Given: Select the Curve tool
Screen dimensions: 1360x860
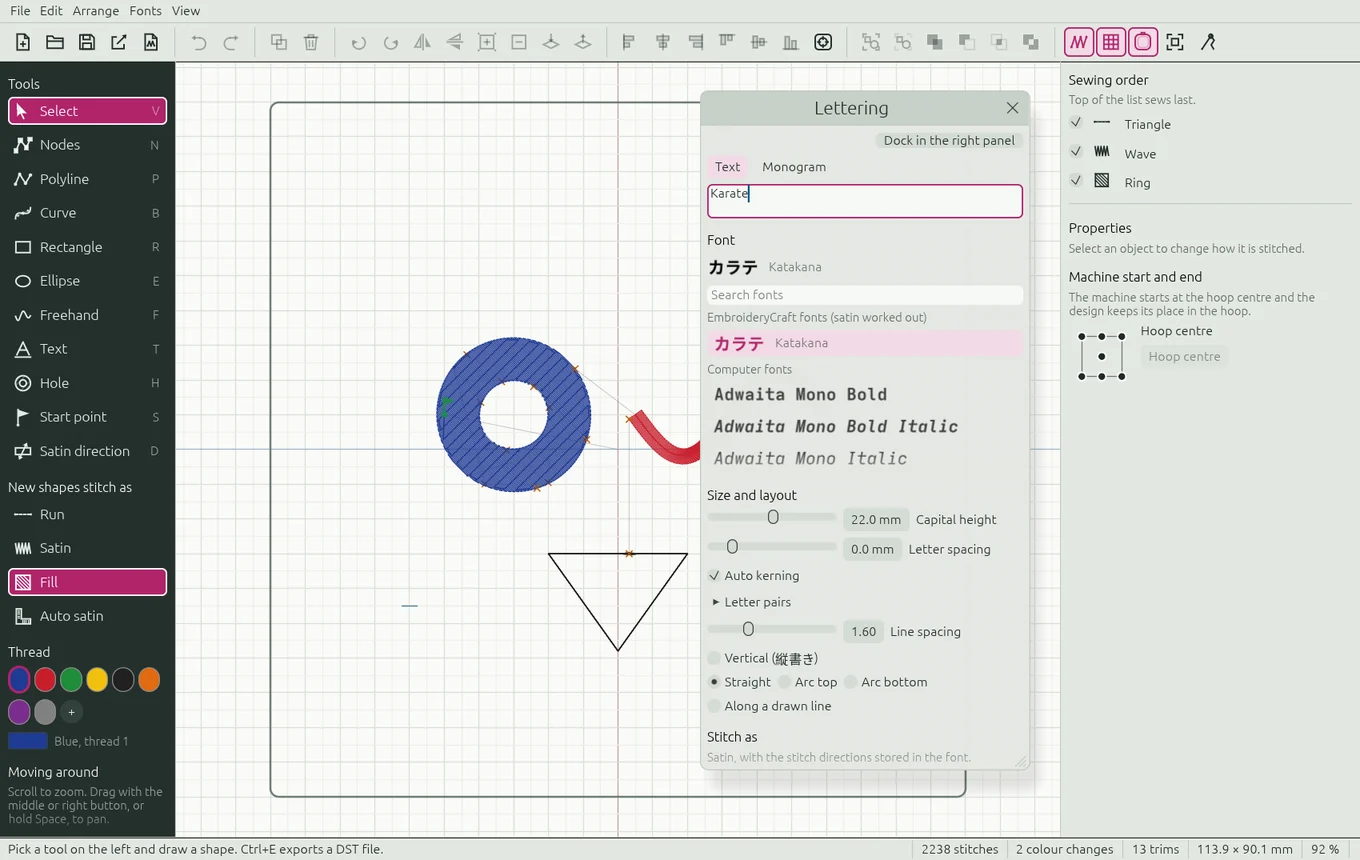Looking at the screenshot, I should [87, 213].
